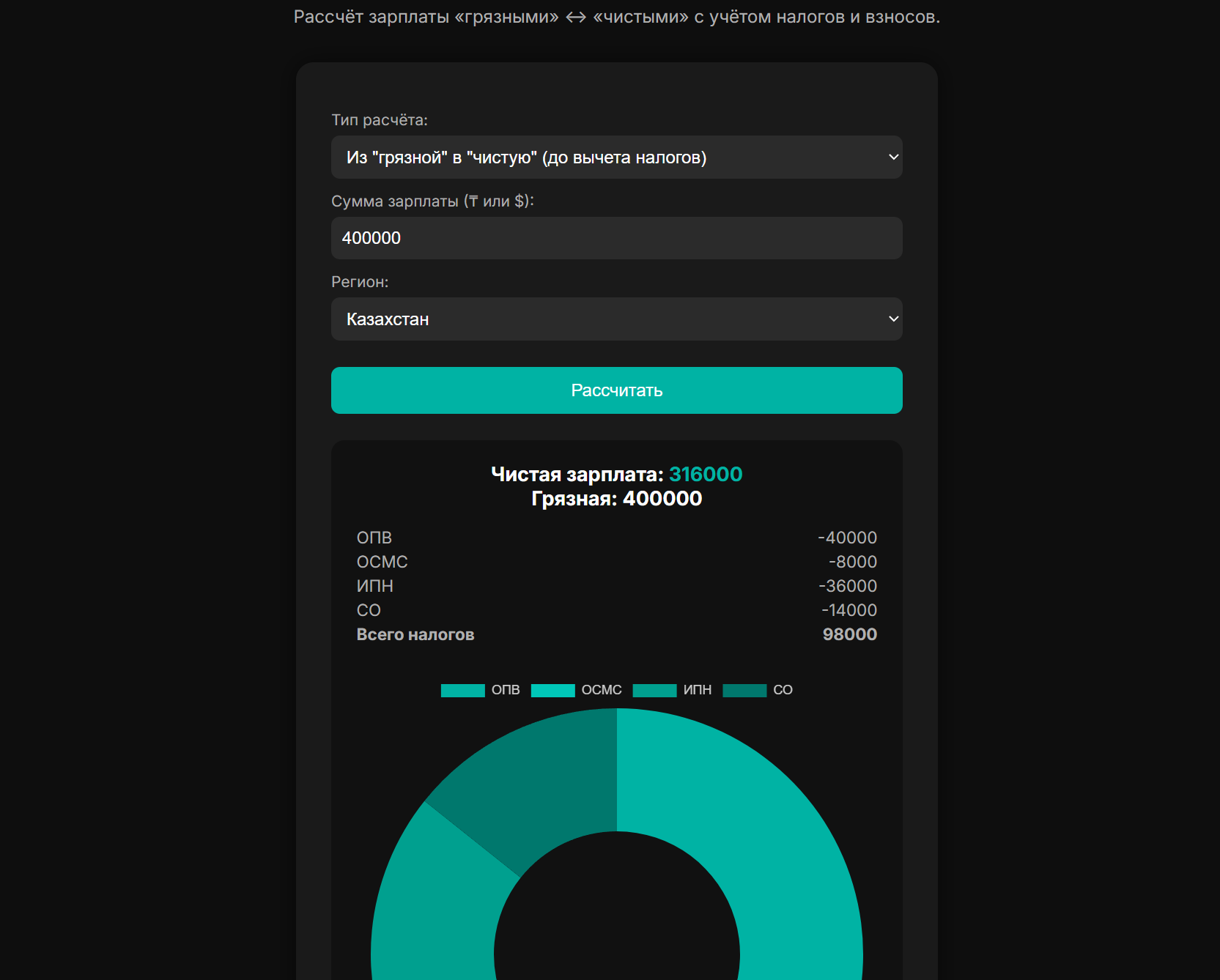The height and width of the screenshot is (980, 1220).
Task: Open the calculation type dropdown
Action: point(616,157)
